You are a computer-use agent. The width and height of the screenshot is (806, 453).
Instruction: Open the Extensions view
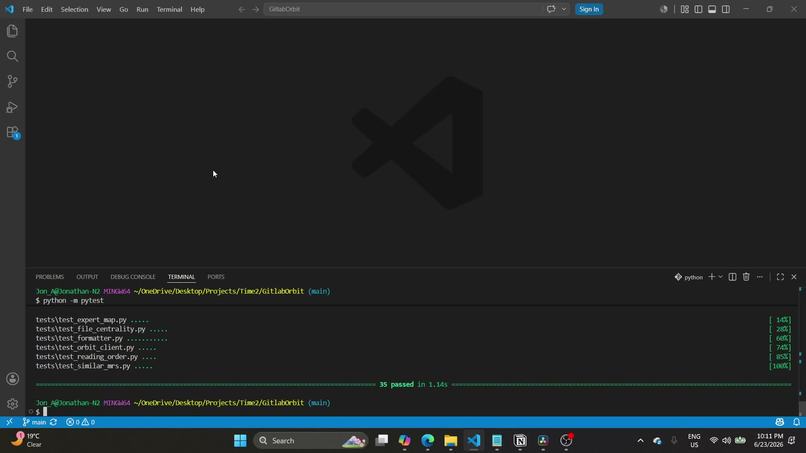tap(12, 133)
